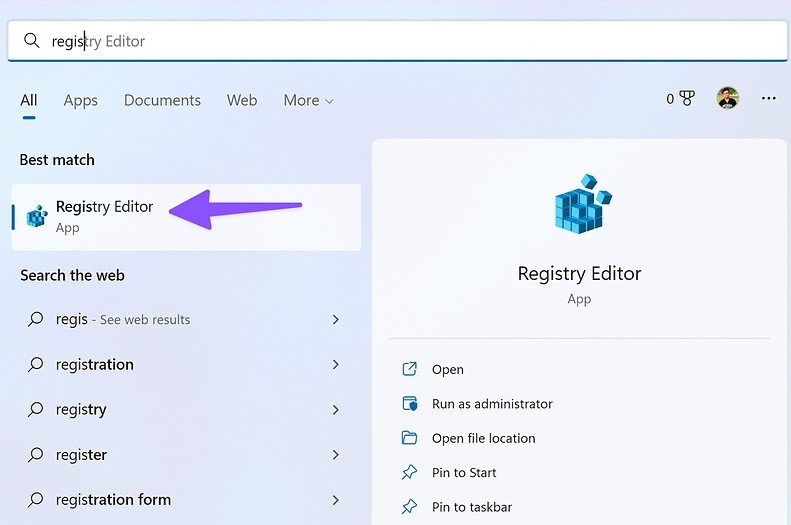The image size is (791, 525).
Task: Expand chevron next to 'registration form' suggestion
Action: [x=335, y=500]
